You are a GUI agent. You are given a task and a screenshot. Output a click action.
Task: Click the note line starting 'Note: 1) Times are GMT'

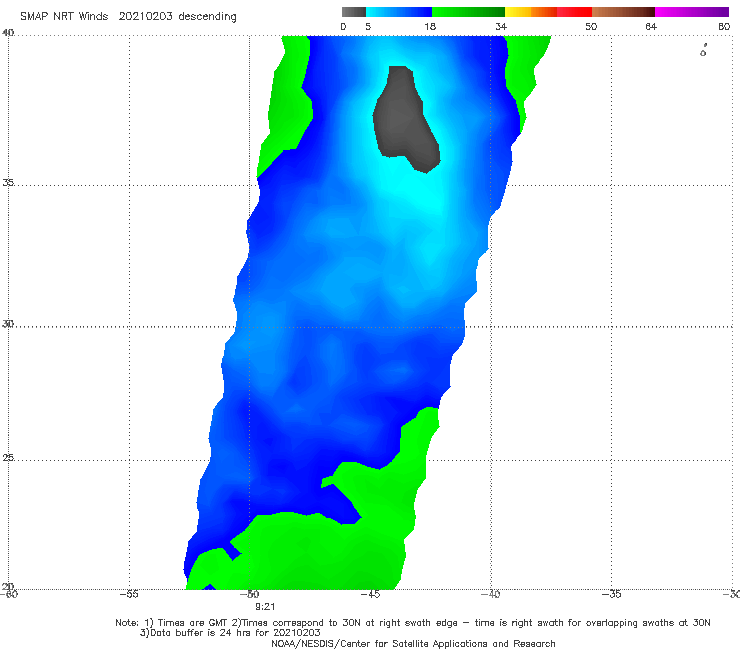click(413, 623)
